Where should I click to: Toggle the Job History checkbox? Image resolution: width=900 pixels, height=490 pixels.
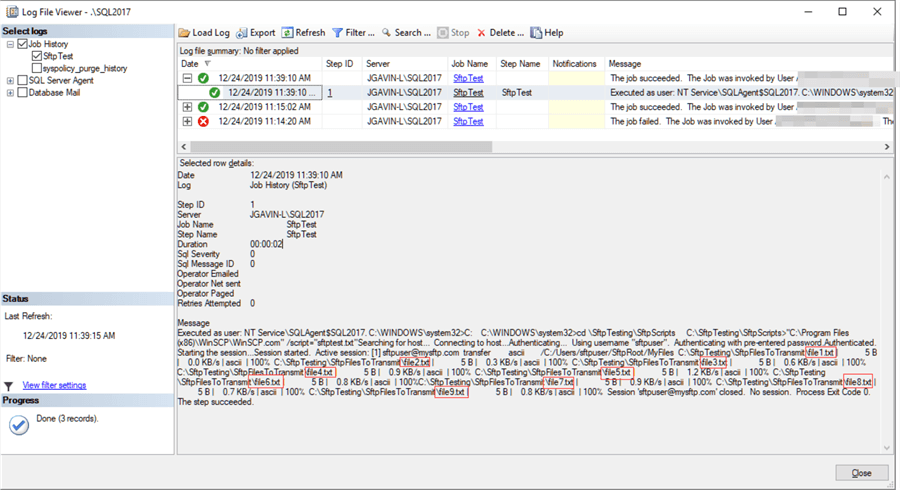[24, 44]
